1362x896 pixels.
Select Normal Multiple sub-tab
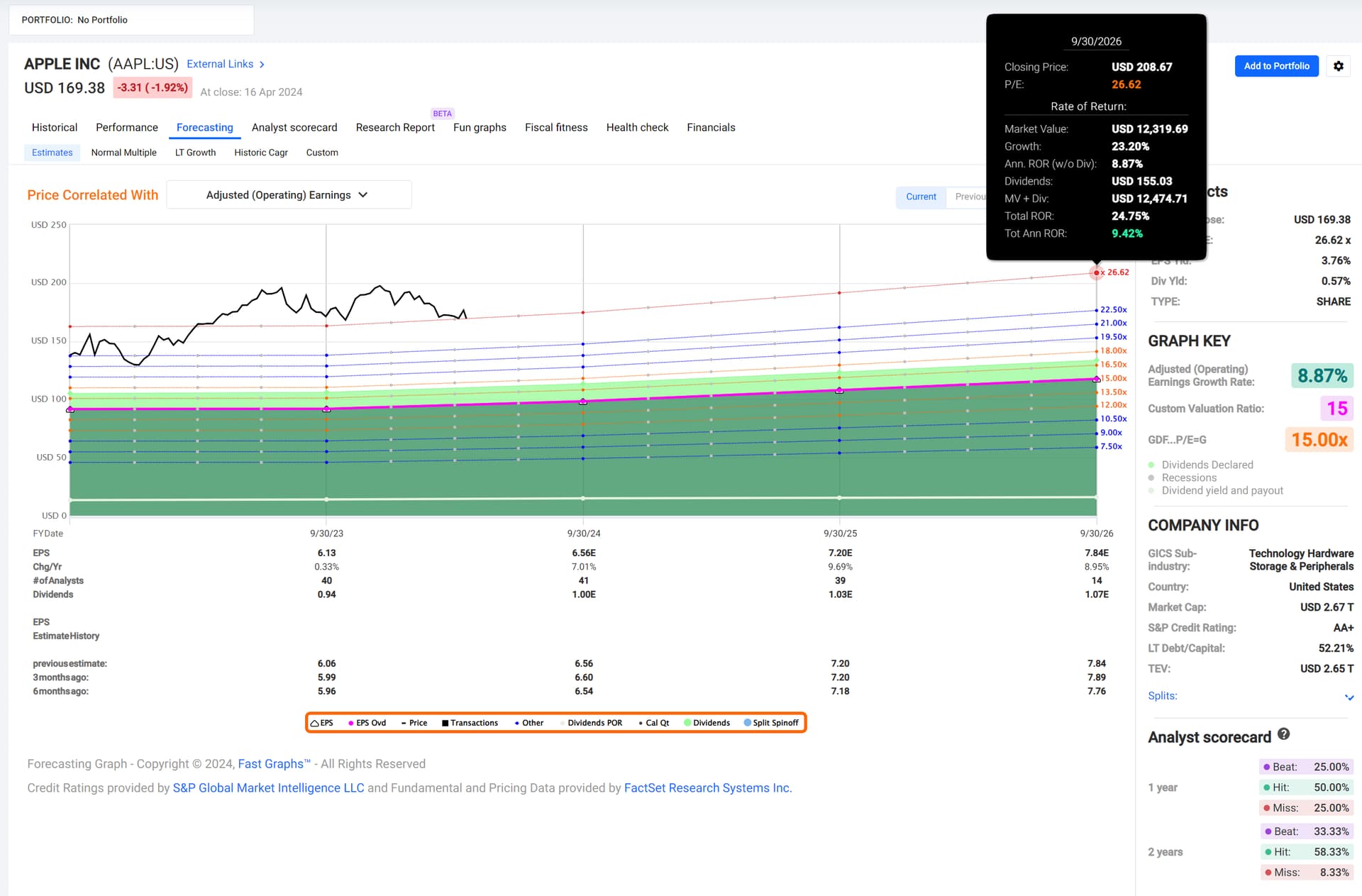(x=124, y=153)
